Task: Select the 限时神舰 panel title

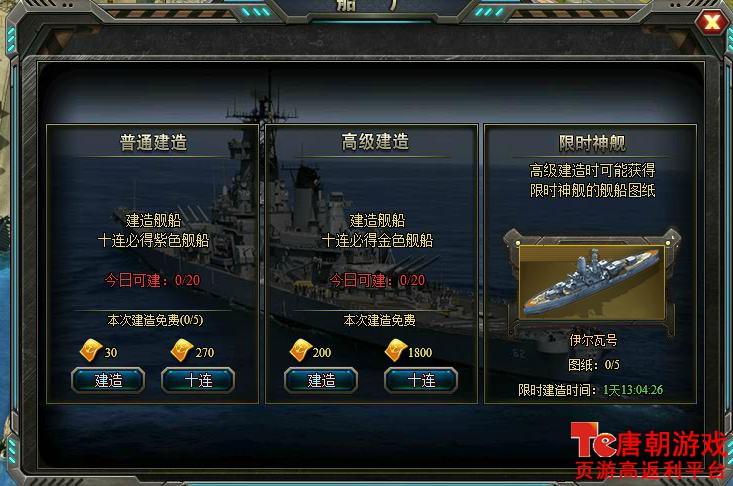Action: [592, 143]
